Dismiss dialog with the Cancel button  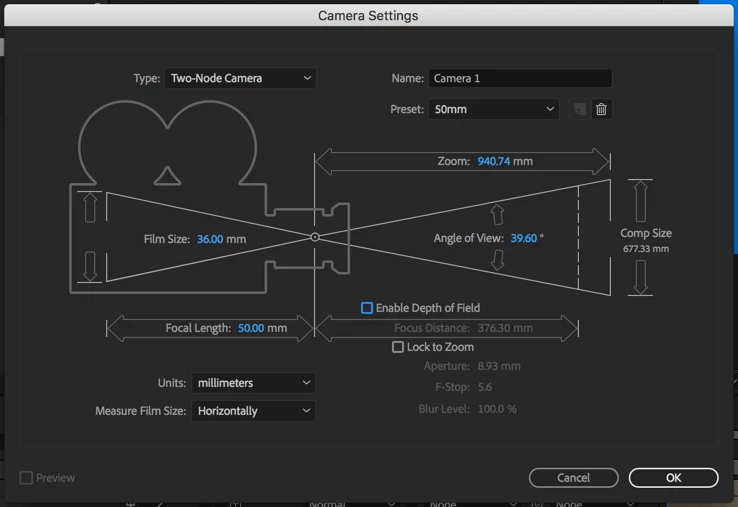click(573, 478)
